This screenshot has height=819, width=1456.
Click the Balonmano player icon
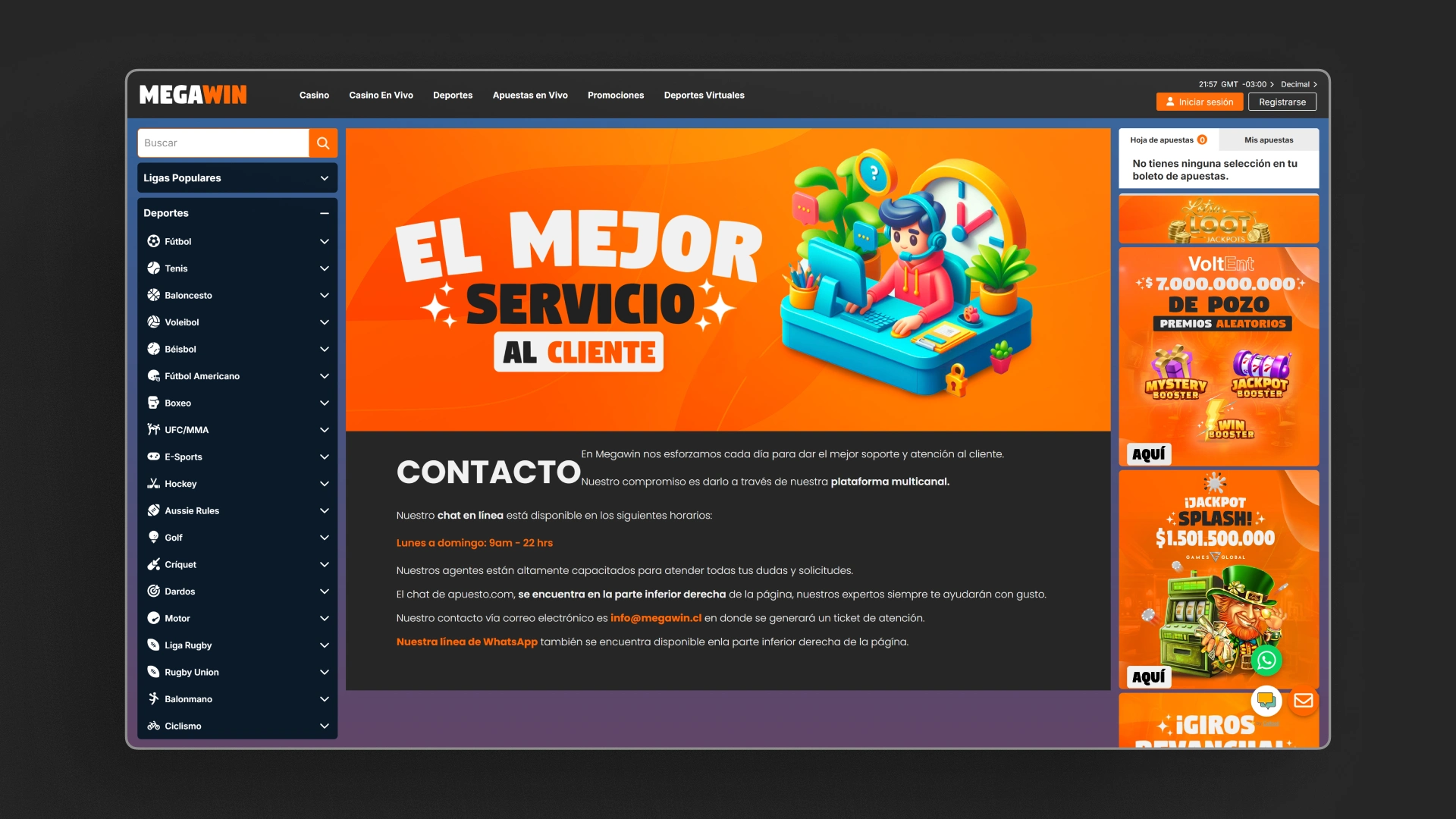pyautogui.click(x=153, y=699)
